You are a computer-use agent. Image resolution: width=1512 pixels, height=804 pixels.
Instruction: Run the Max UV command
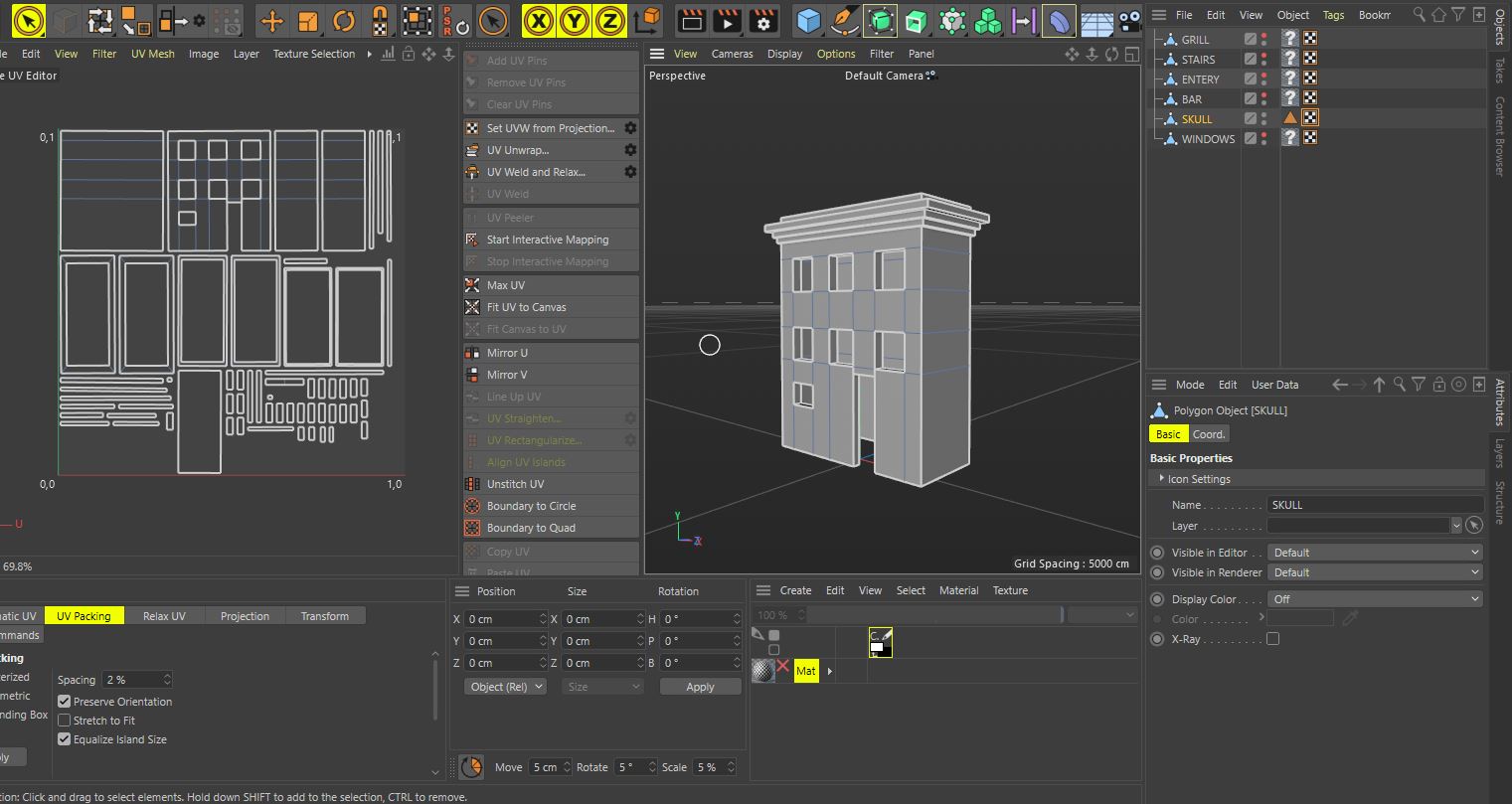point(552,285)
